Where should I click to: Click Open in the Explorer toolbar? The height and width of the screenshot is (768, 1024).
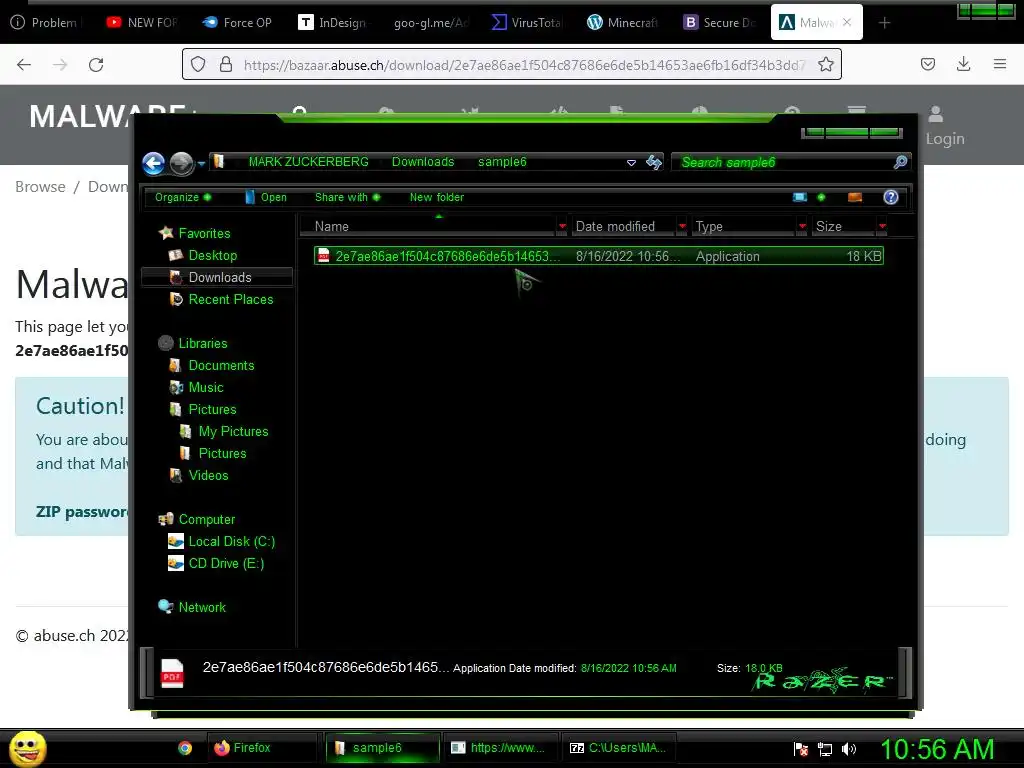266,197
